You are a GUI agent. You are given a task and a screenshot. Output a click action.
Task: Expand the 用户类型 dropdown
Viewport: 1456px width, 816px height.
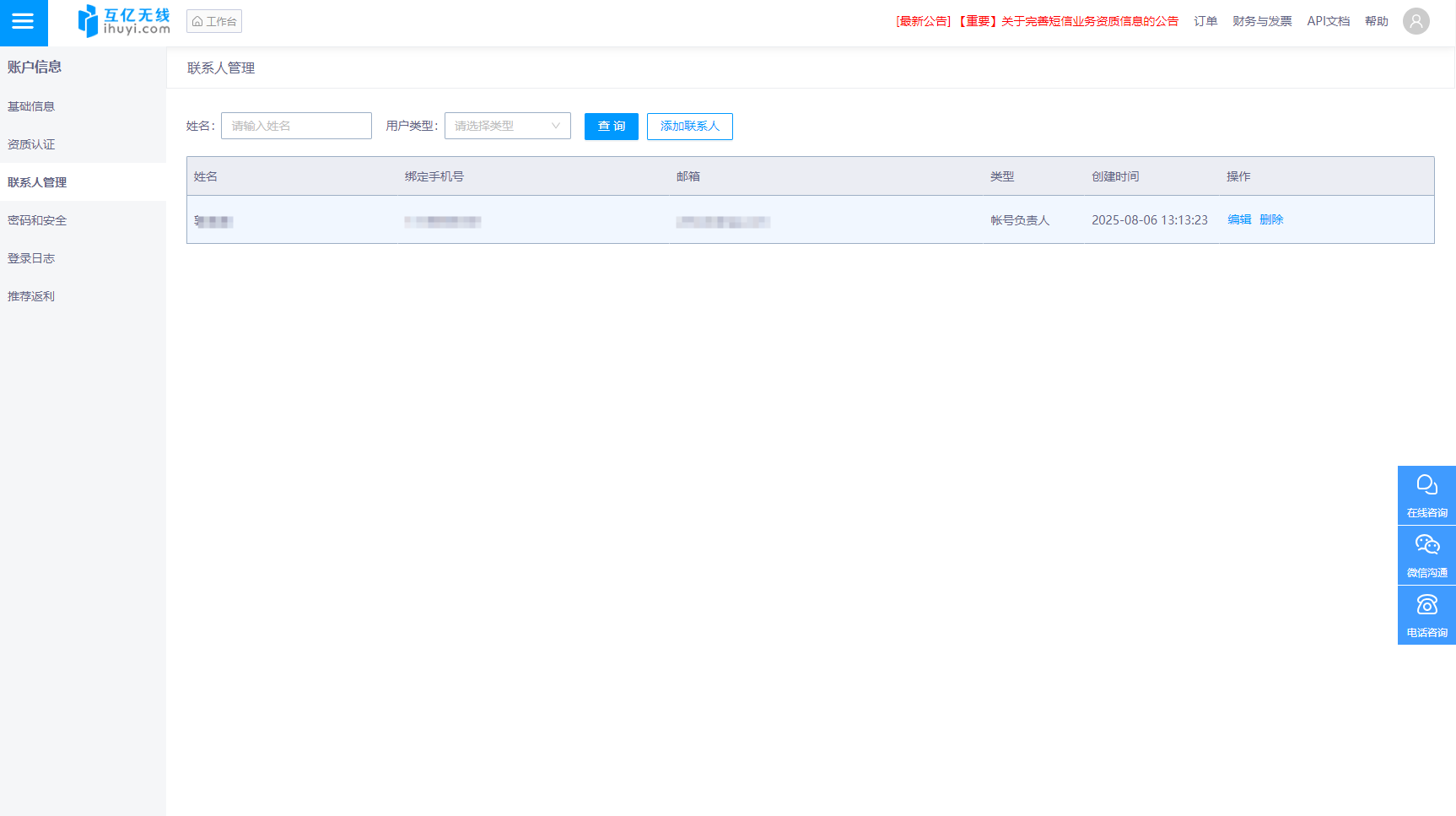(507, 126)
